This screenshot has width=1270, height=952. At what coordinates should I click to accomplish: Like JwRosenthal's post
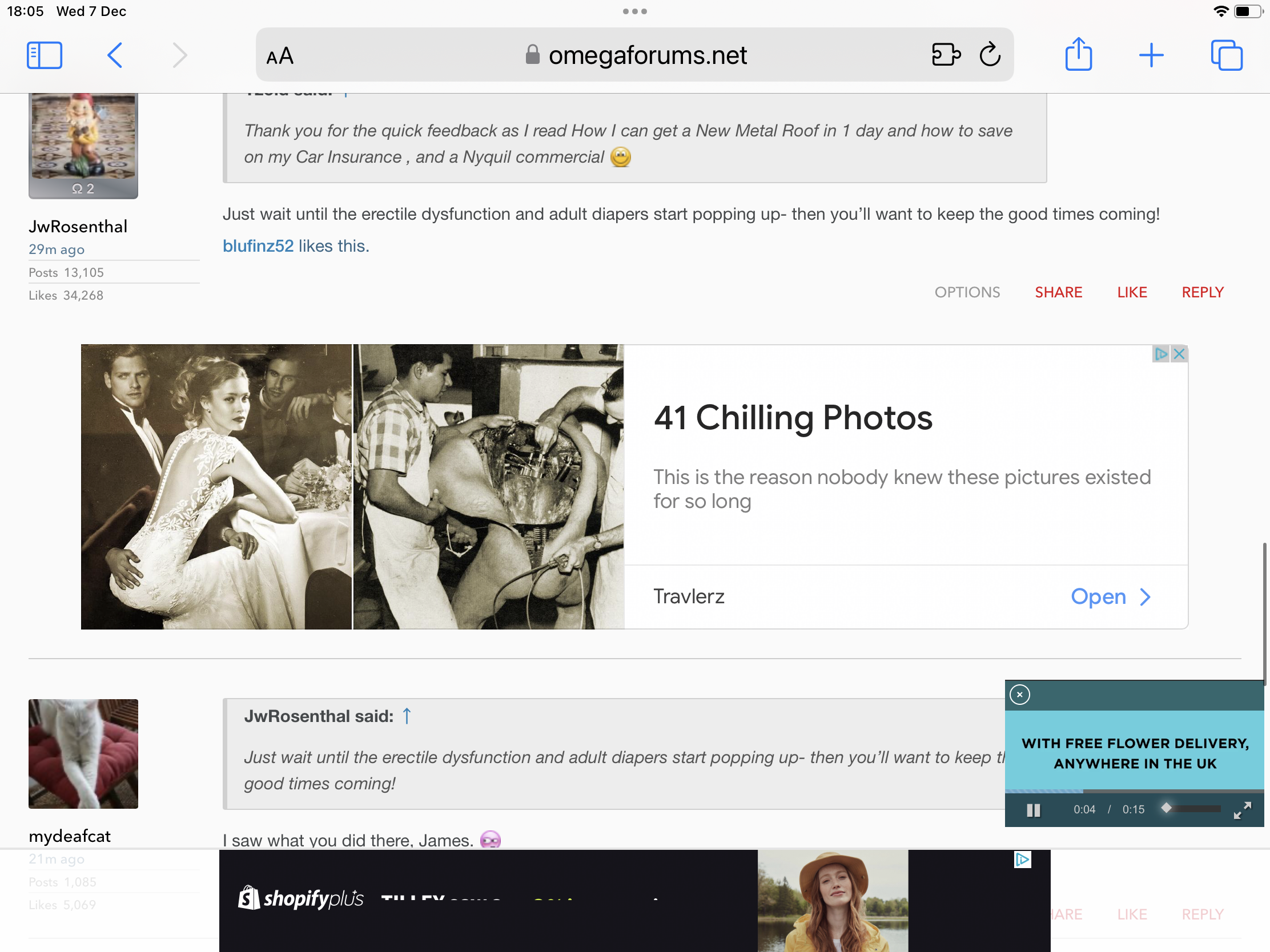(x=1132, y=292)
